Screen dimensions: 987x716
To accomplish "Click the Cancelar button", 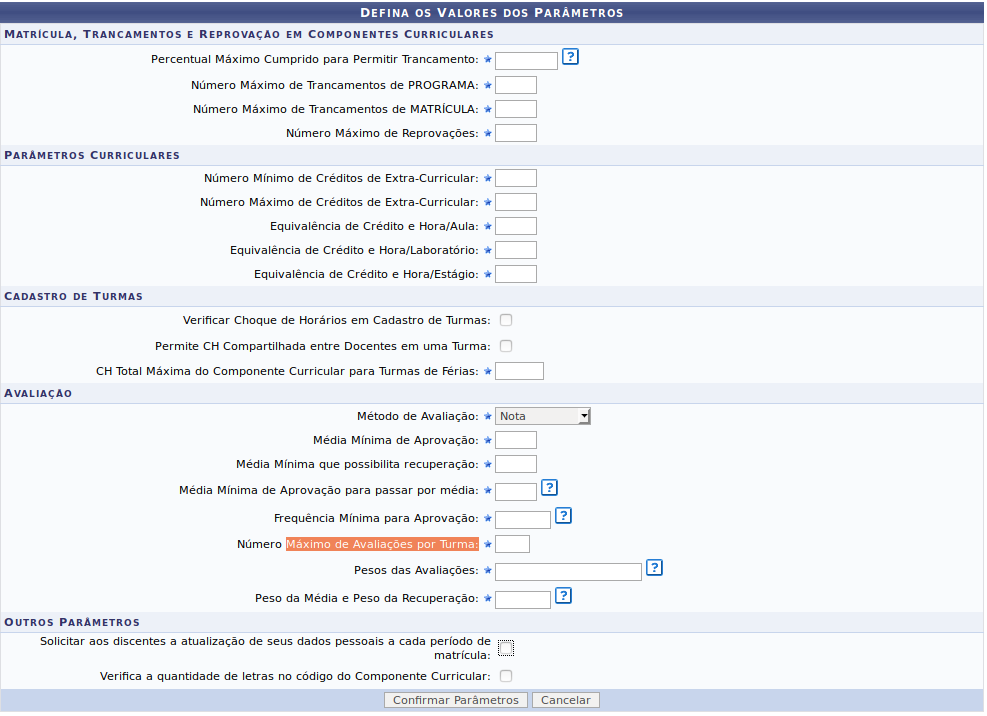I will point(565,700).
